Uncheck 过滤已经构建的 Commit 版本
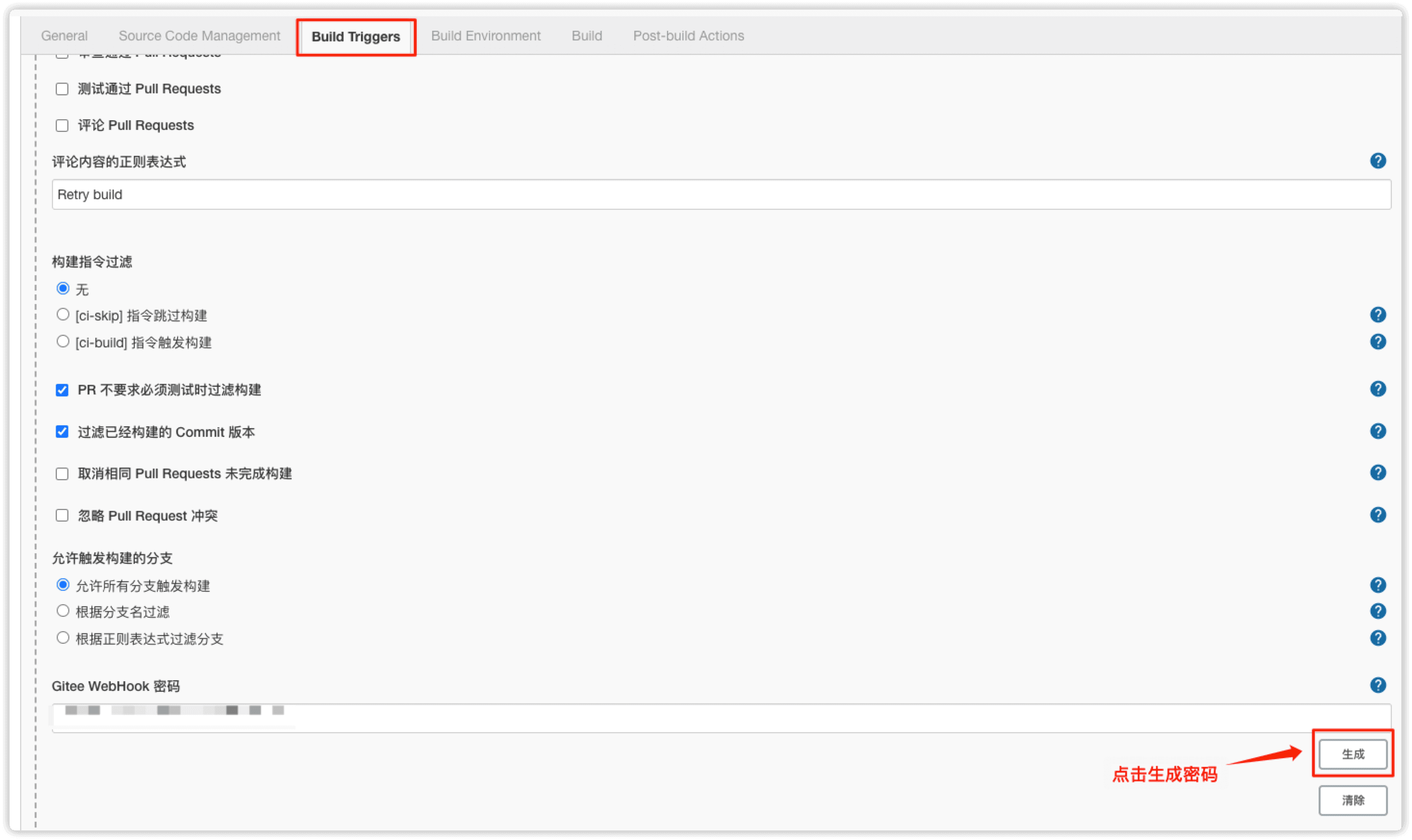Screen dimensions: 1412x840 62,432
